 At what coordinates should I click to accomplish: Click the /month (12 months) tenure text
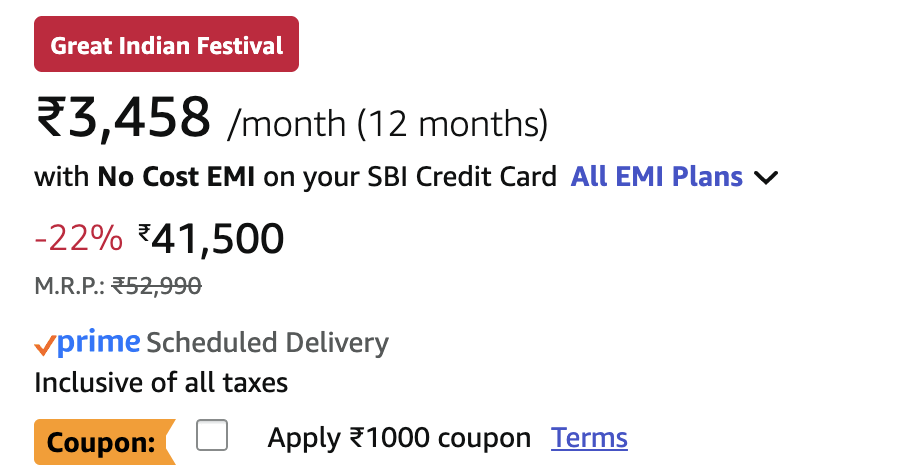(x=388, y=124)
